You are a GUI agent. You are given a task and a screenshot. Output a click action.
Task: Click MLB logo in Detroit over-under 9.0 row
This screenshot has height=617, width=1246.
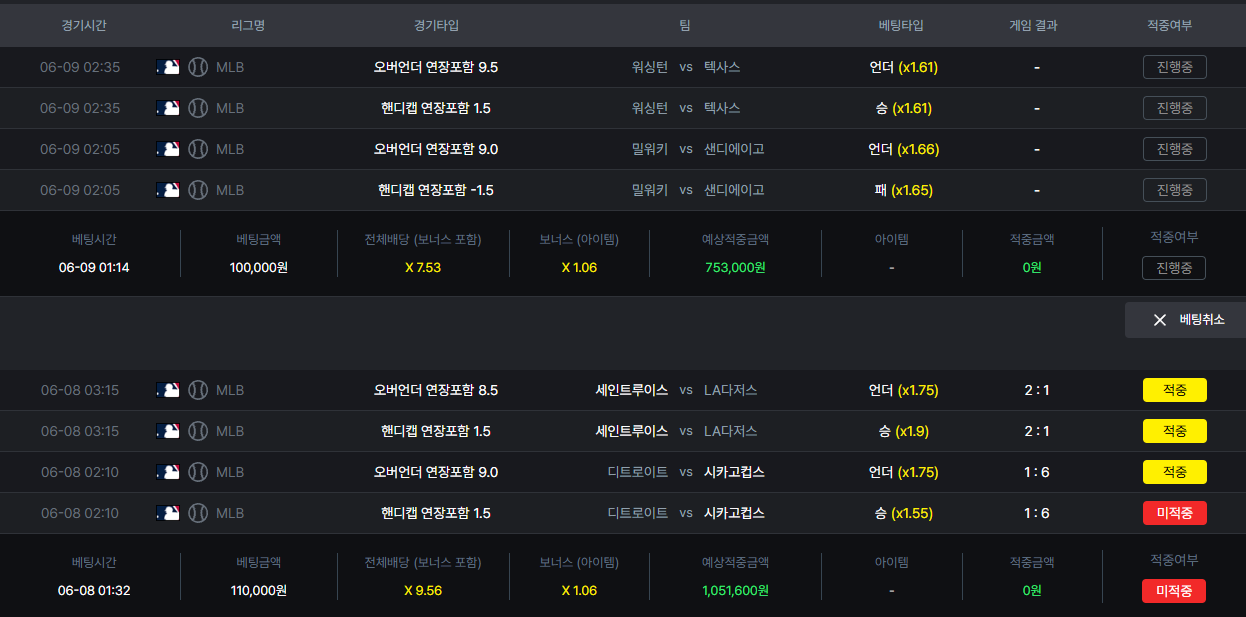pos(168,472)
